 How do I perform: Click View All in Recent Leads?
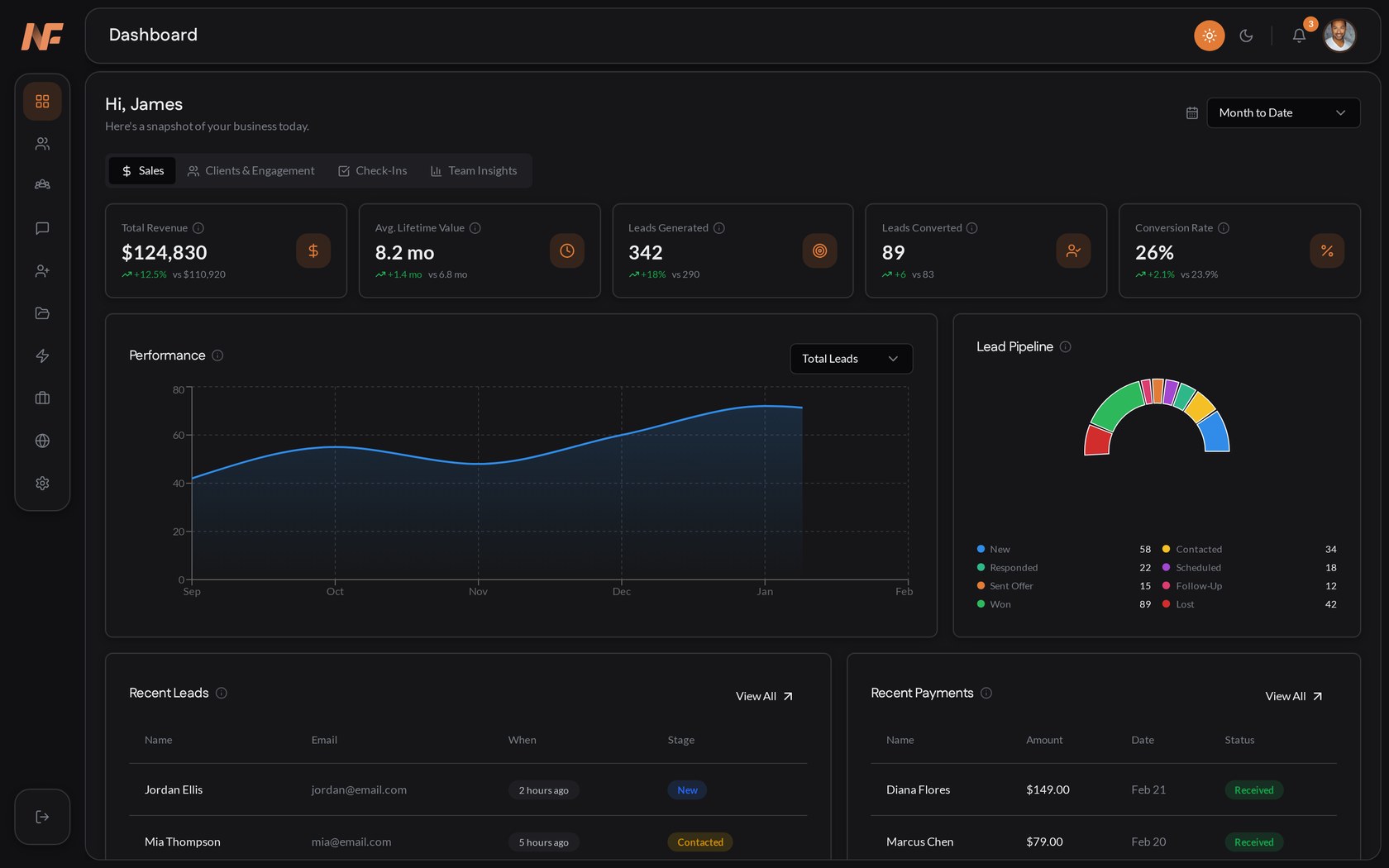tap(765, 696)
